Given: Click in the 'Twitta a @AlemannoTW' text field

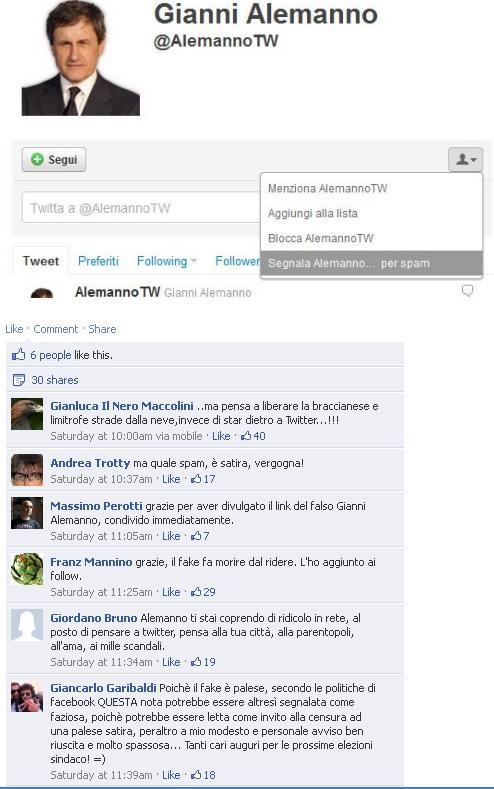Looking at the screenshot, I should (141, 208).
